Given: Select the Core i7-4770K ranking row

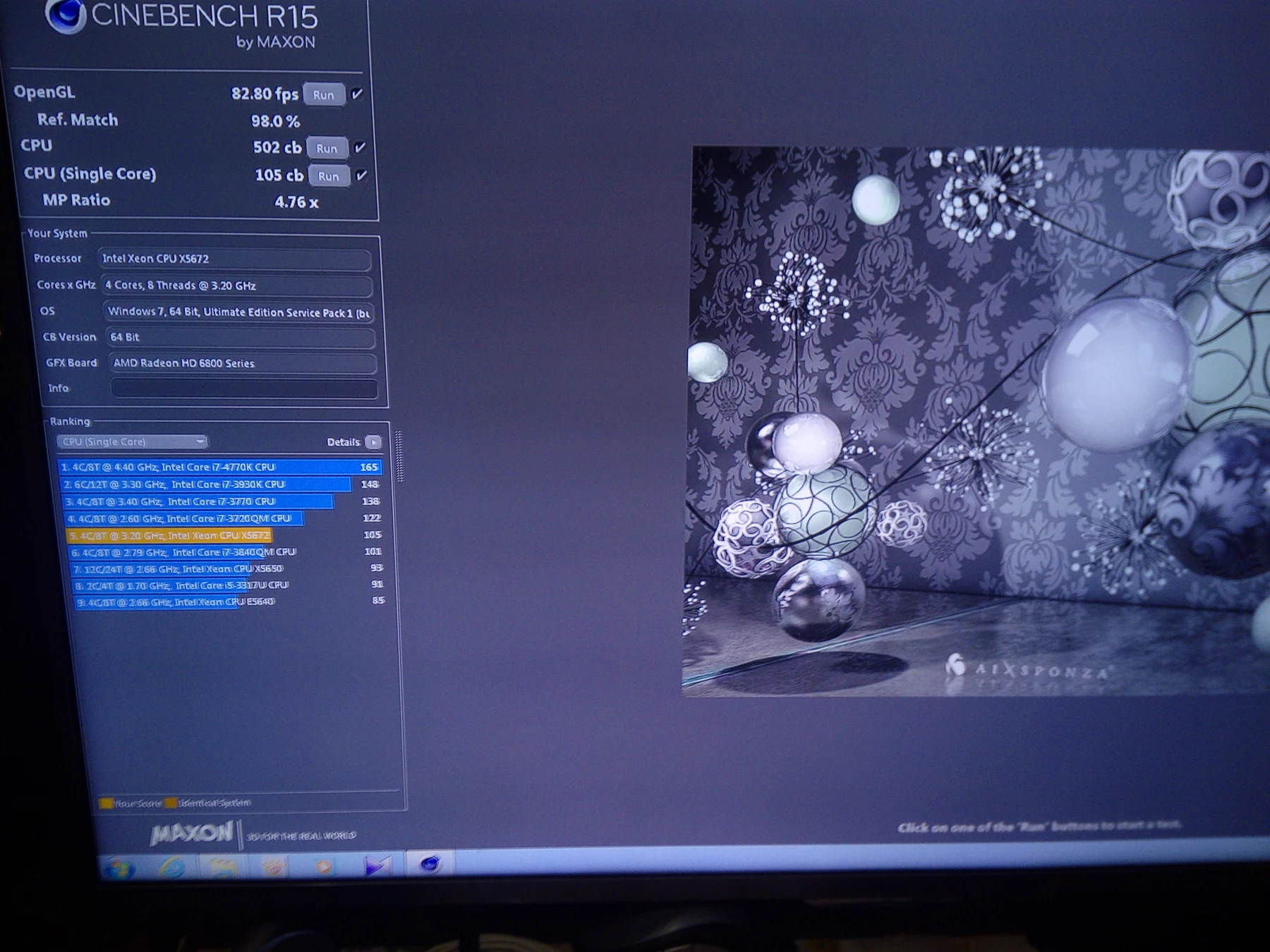Looking at the screenshot, I should point(219,467).
